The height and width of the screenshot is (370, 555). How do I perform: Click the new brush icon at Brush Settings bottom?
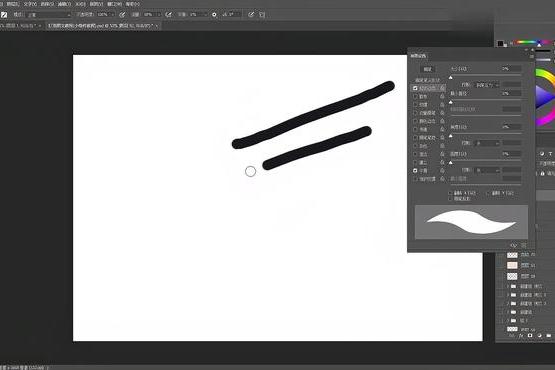(x=523, y=245)
